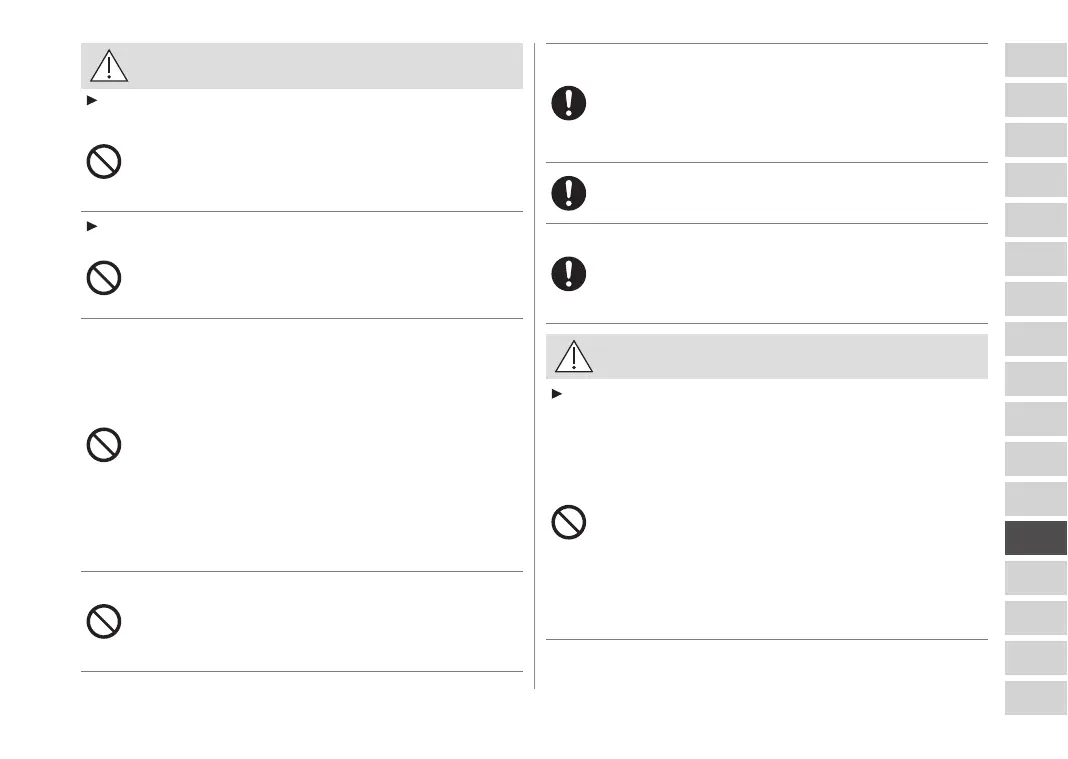
Task: Select the topmost side index tab
Action: (1036, 60)
